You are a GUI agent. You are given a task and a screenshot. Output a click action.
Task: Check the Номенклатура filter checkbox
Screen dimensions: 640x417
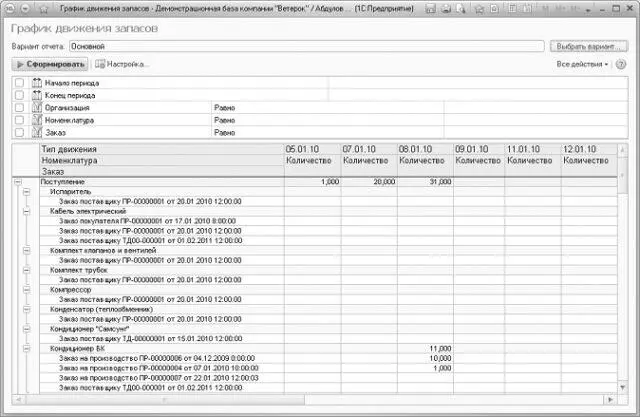click(19, 119)
